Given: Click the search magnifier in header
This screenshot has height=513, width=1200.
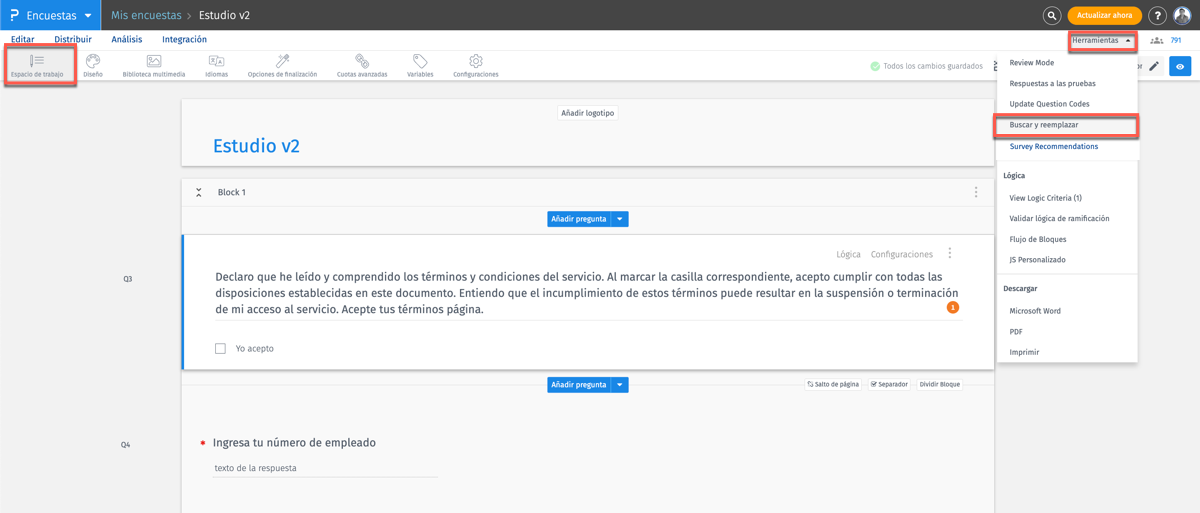Looking at the screenshot, I should [x=1052, y=16].
